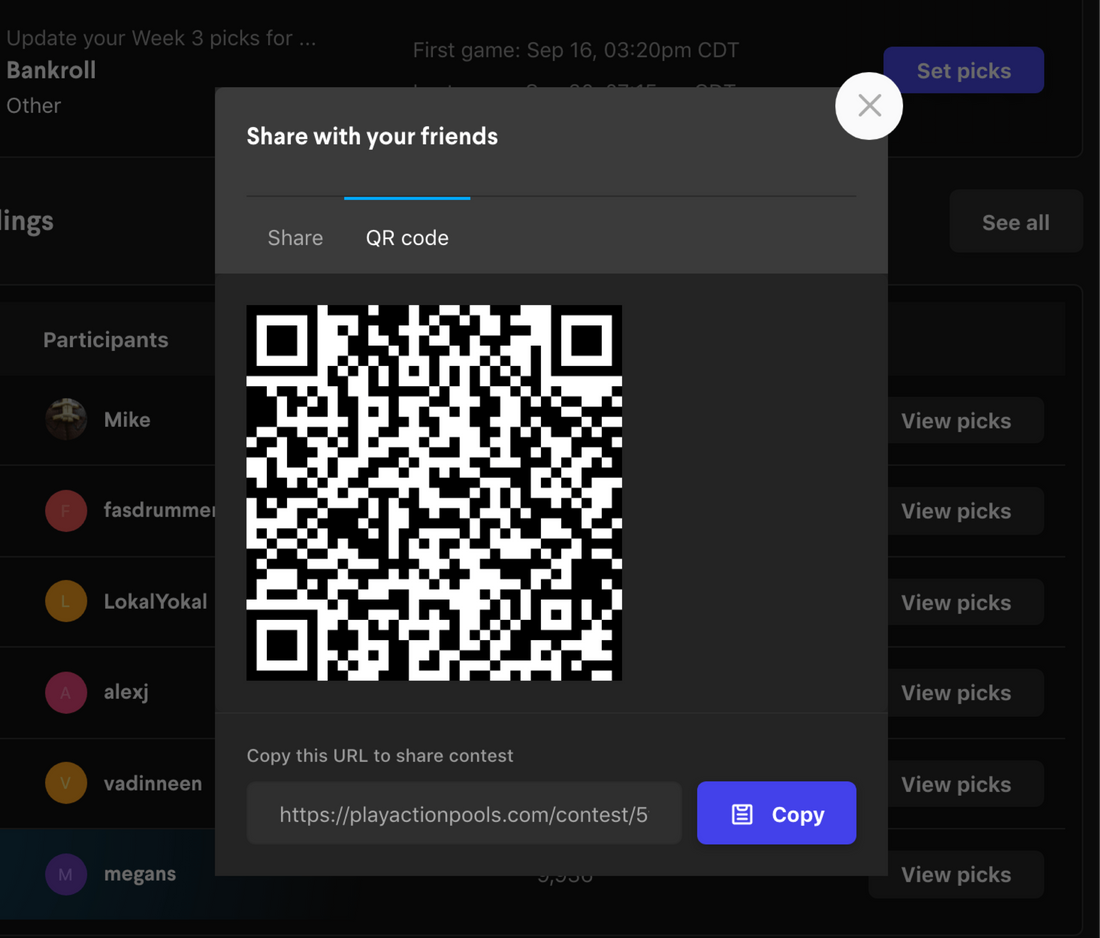
Task: Click LokalYokal's orange avatar icon
Action: tap(66, 602)
